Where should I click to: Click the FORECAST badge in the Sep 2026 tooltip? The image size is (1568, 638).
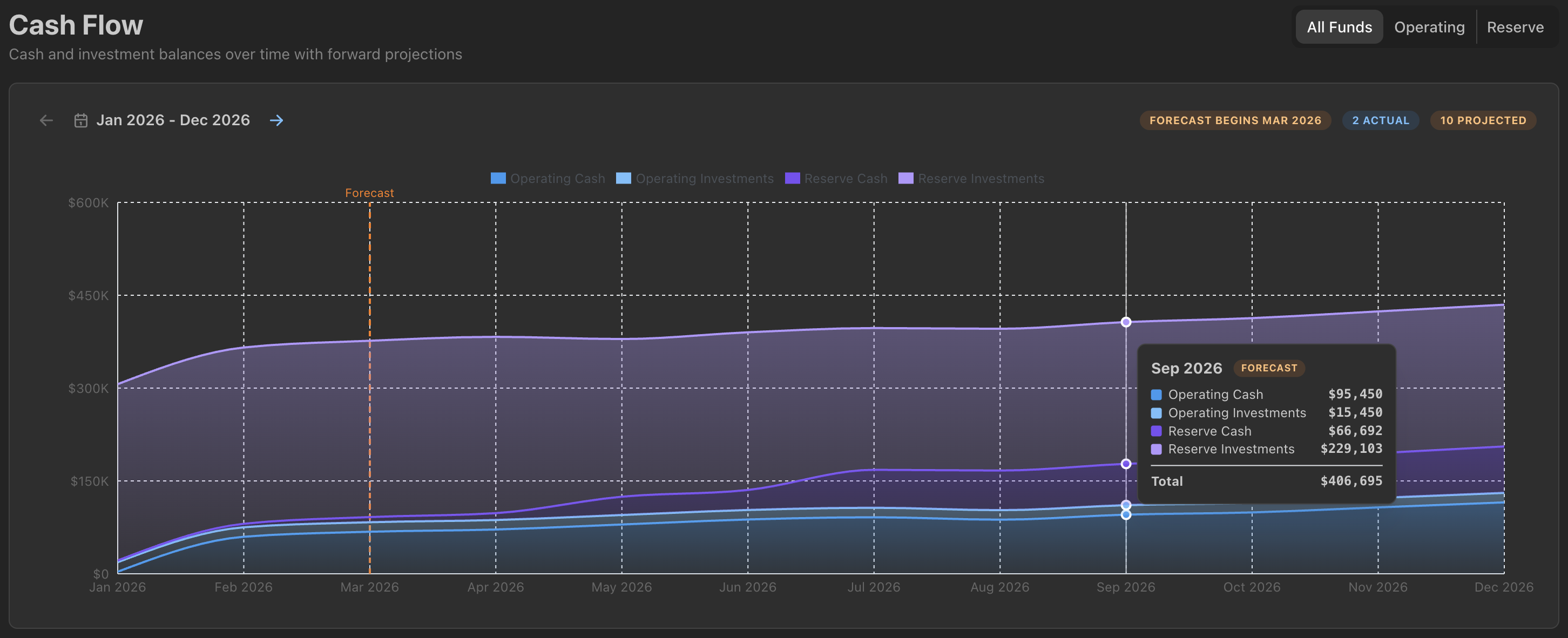[1268, 368]
